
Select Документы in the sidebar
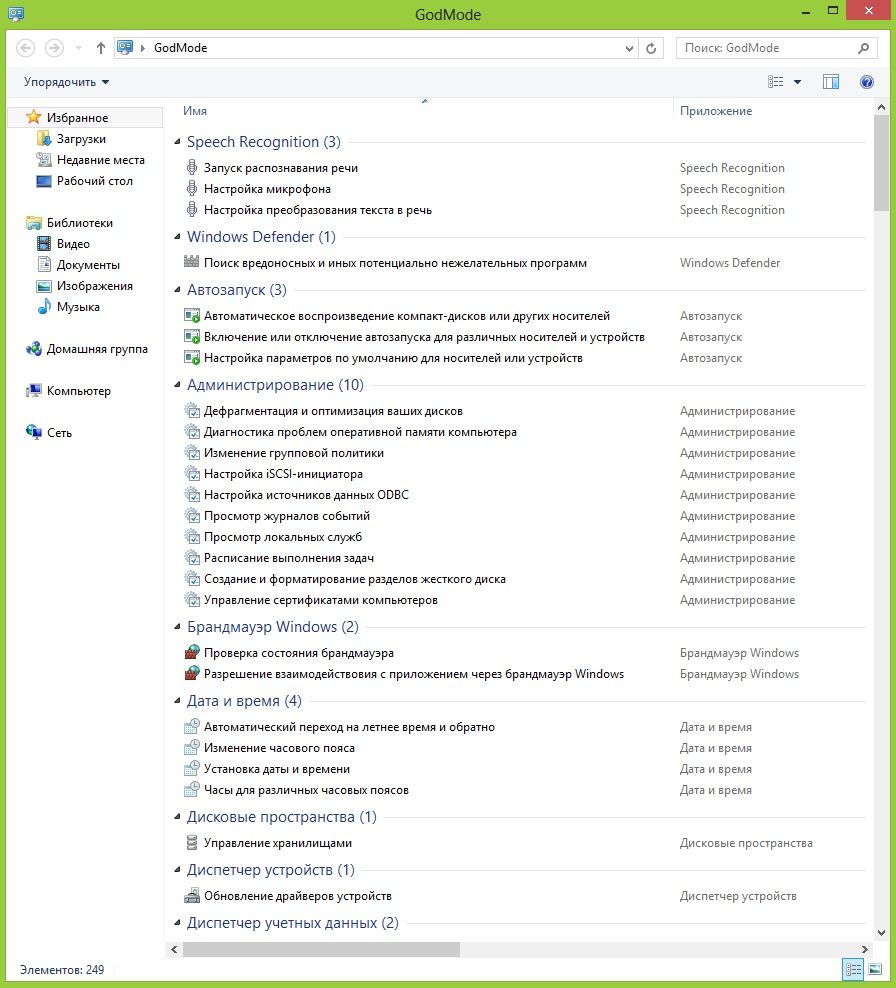(x=88, y=265)
